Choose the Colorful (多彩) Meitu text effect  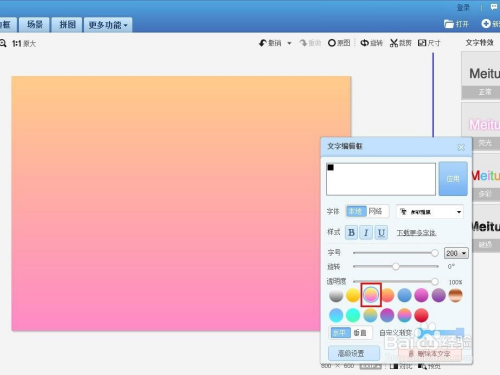pyautogui.click(x=486, y=177)
